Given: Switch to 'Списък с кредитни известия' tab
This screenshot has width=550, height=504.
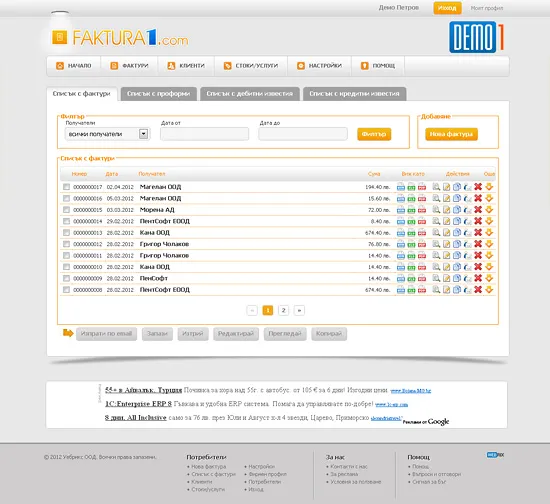Looking at the screenshot, I should coord(355,94).
